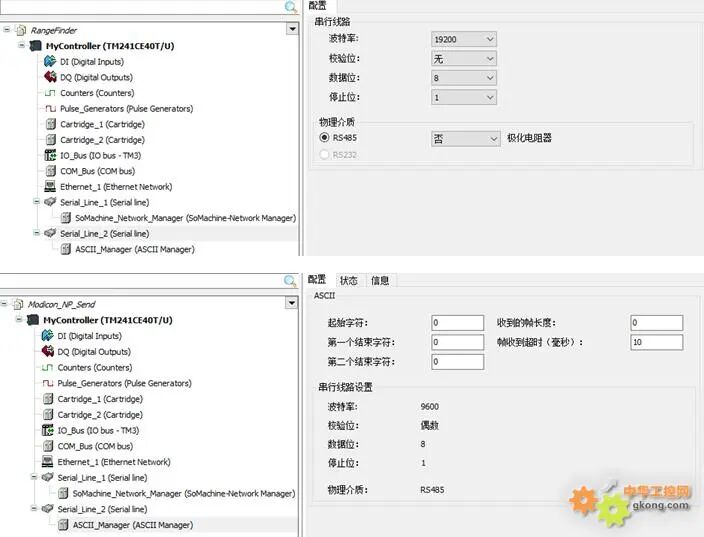
Task: Click Serial_Line_1 icon in RangeFinder tree
Action: 50,202
